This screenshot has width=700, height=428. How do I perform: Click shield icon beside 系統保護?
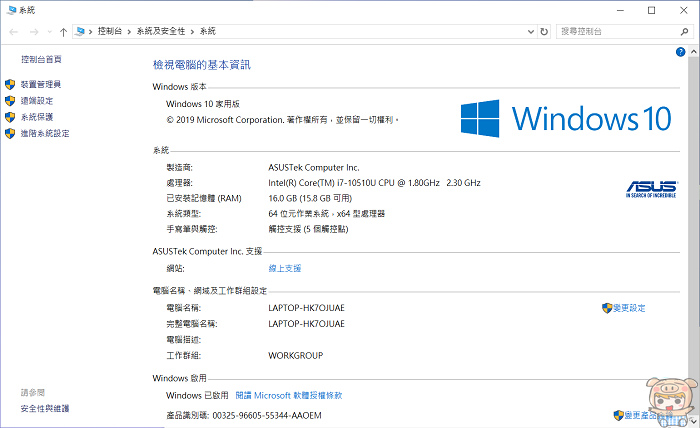10,117
